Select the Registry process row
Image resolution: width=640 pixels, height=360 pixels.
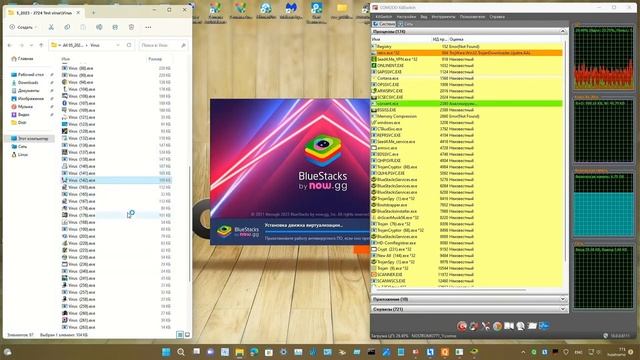pyautogui.click(x=467, y=47)
